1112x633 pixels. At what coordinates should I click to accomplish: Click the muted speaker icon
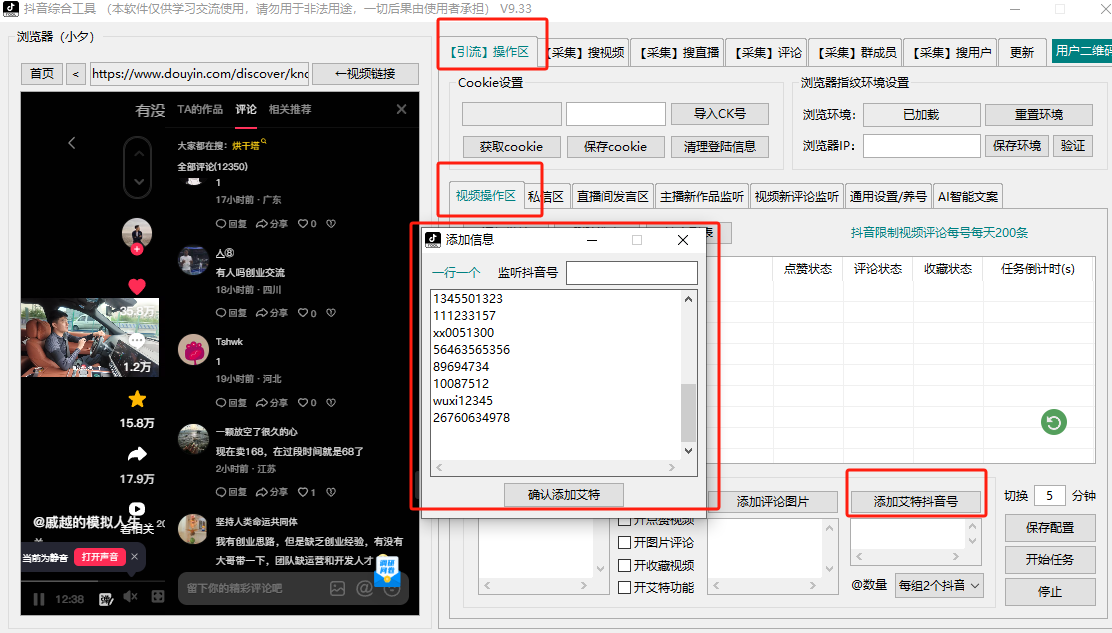(130, 597)
